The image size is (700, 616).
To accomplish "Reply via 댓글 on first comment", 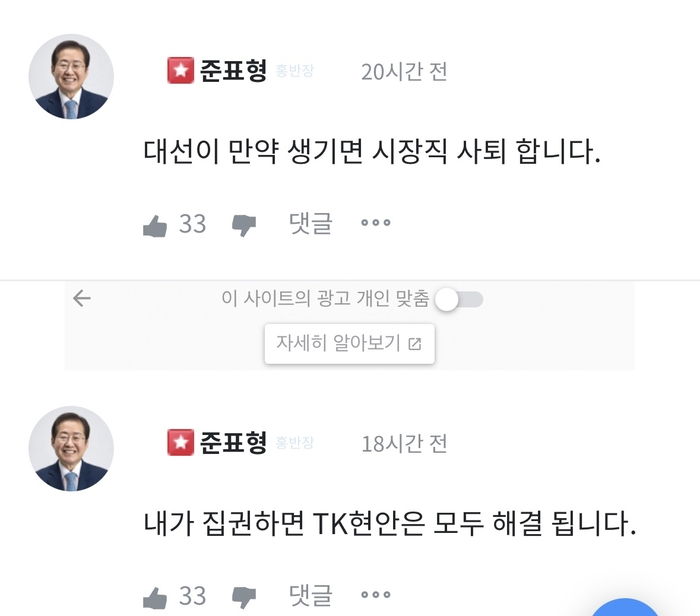I will pyautogui.click(x=310, y=223).
